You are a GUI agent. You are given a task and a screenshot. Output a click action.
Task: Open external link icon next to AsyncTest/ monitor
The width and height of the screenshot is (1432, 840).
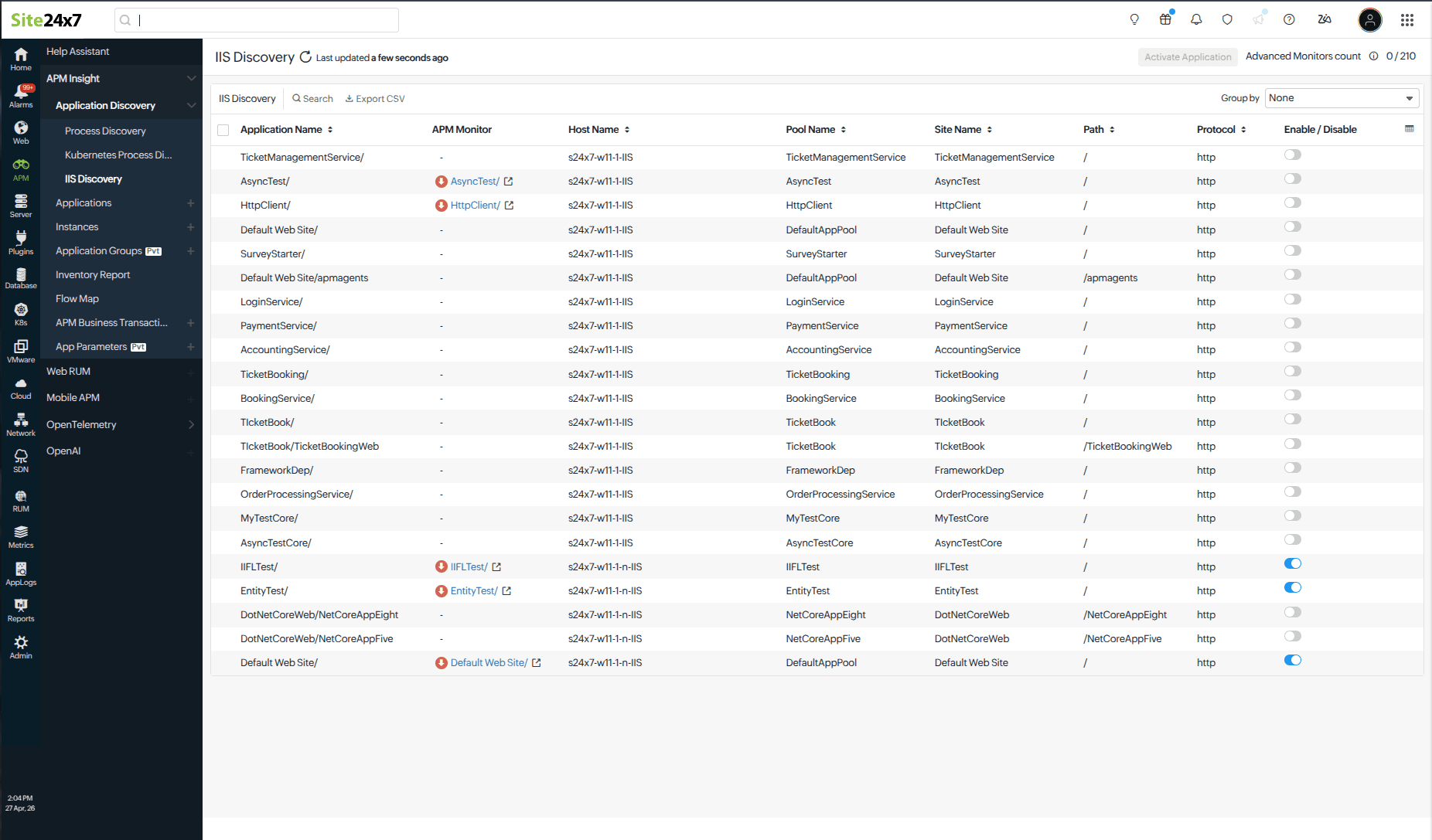508,182
